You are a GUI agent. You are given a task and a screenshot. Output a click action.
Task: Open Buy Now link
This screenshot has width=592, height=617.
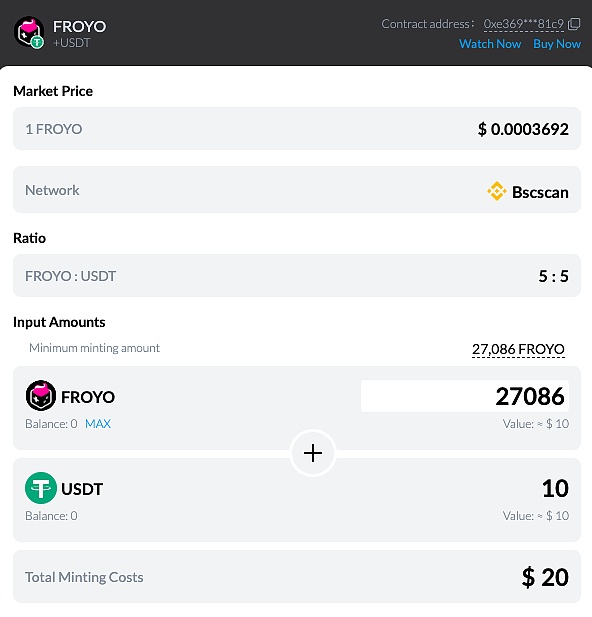(x=557, y=44)
